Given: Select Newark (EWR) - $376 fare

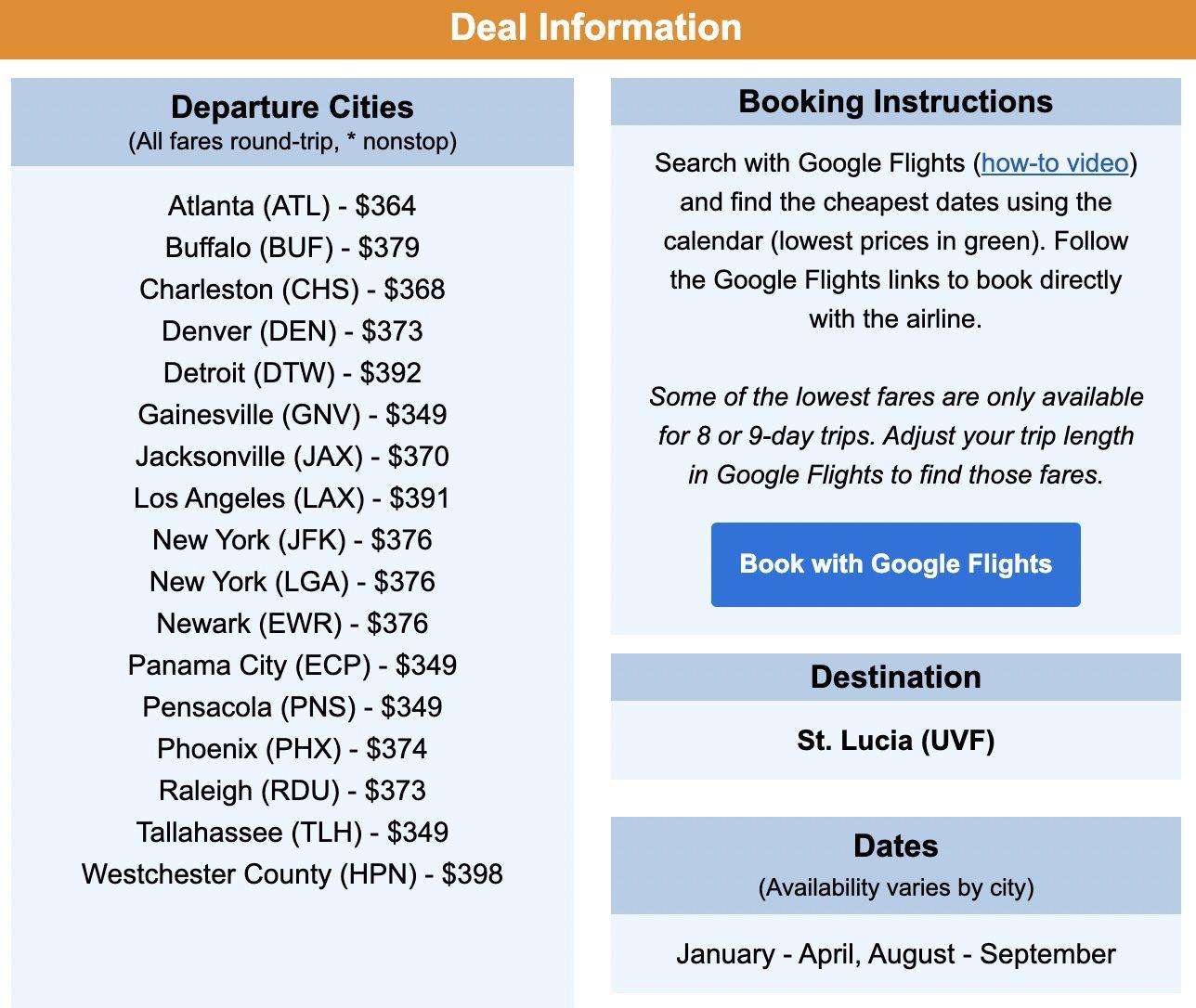Looking at the screenshot, I should click(x=292, y=624).
